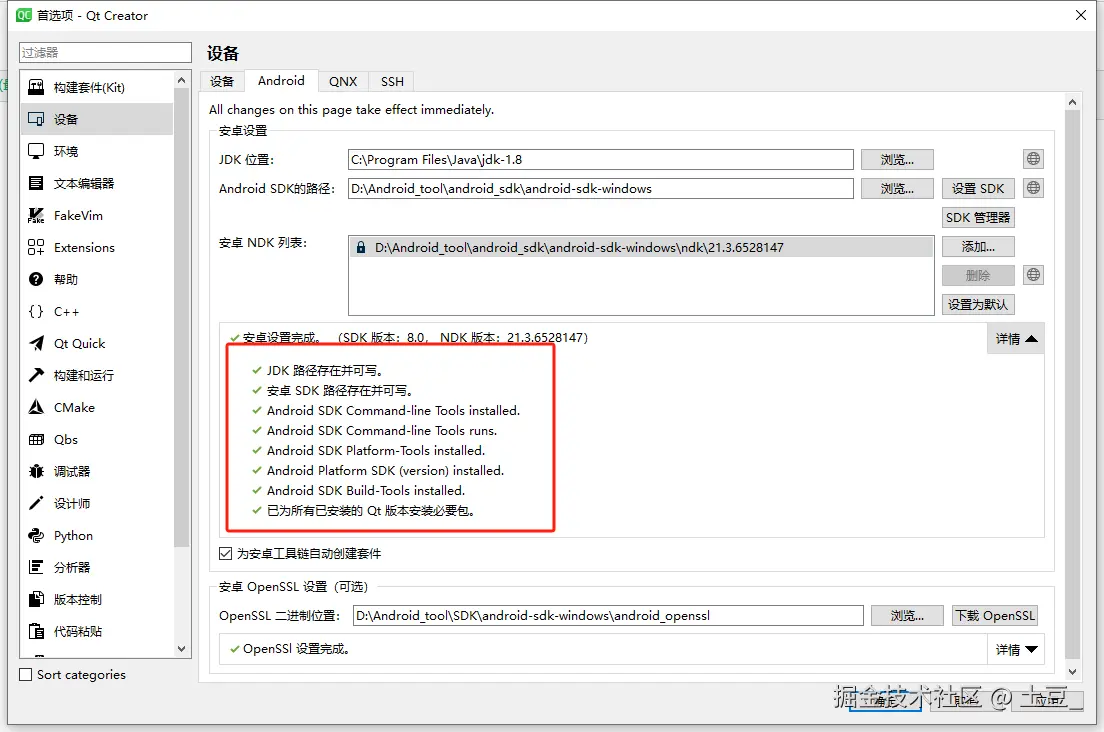Collapse the 安卓设置 详情 details panel
This screenshot has height=732, width=1104.
(x=1016, y=339)
